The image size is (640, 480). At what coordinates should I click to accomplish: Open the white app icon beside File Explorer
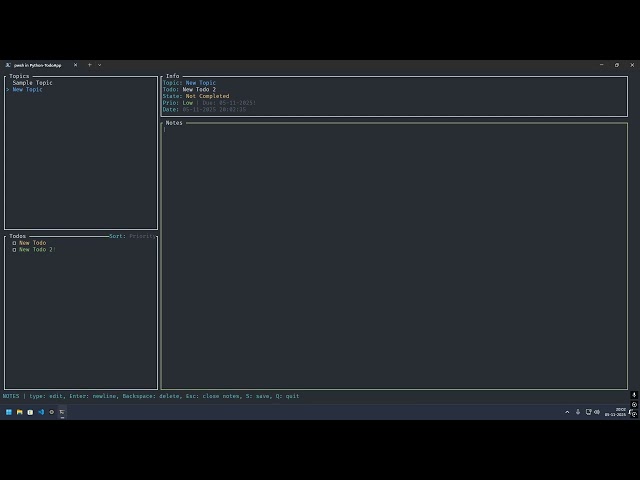(30, 412)
